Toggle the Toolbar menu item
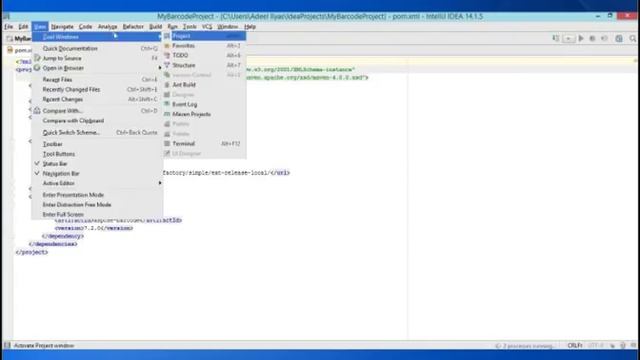640x360 pixels. 53,144
